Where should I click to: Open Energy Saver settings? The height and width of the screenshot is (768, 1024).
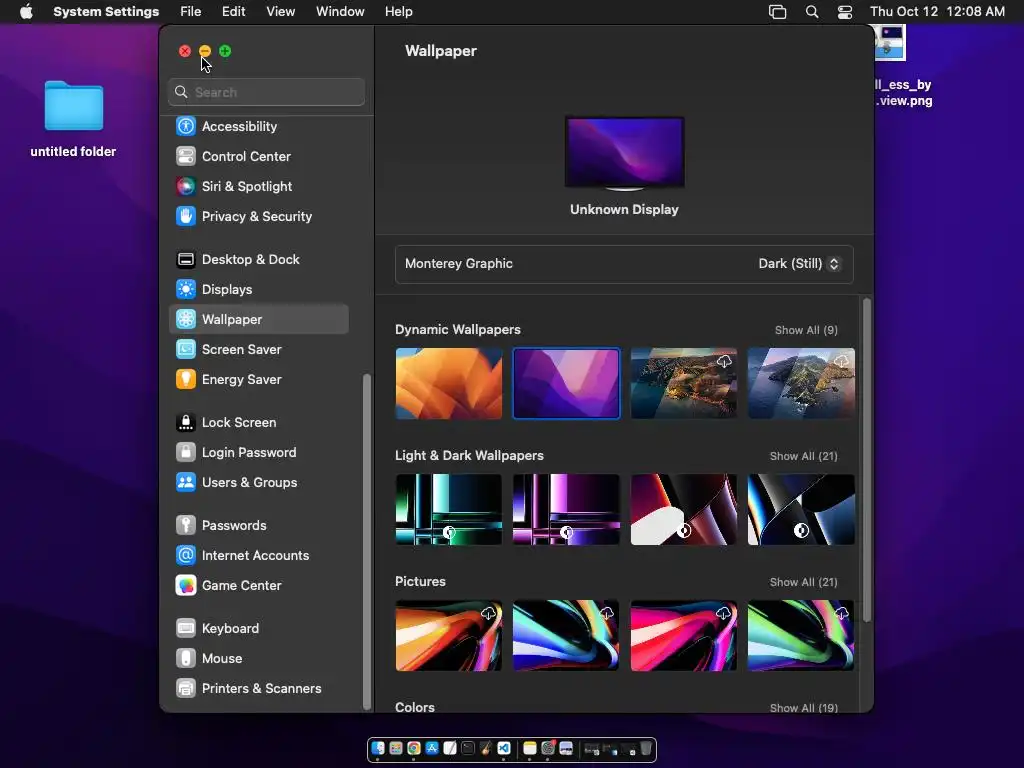tap(259, 379)
